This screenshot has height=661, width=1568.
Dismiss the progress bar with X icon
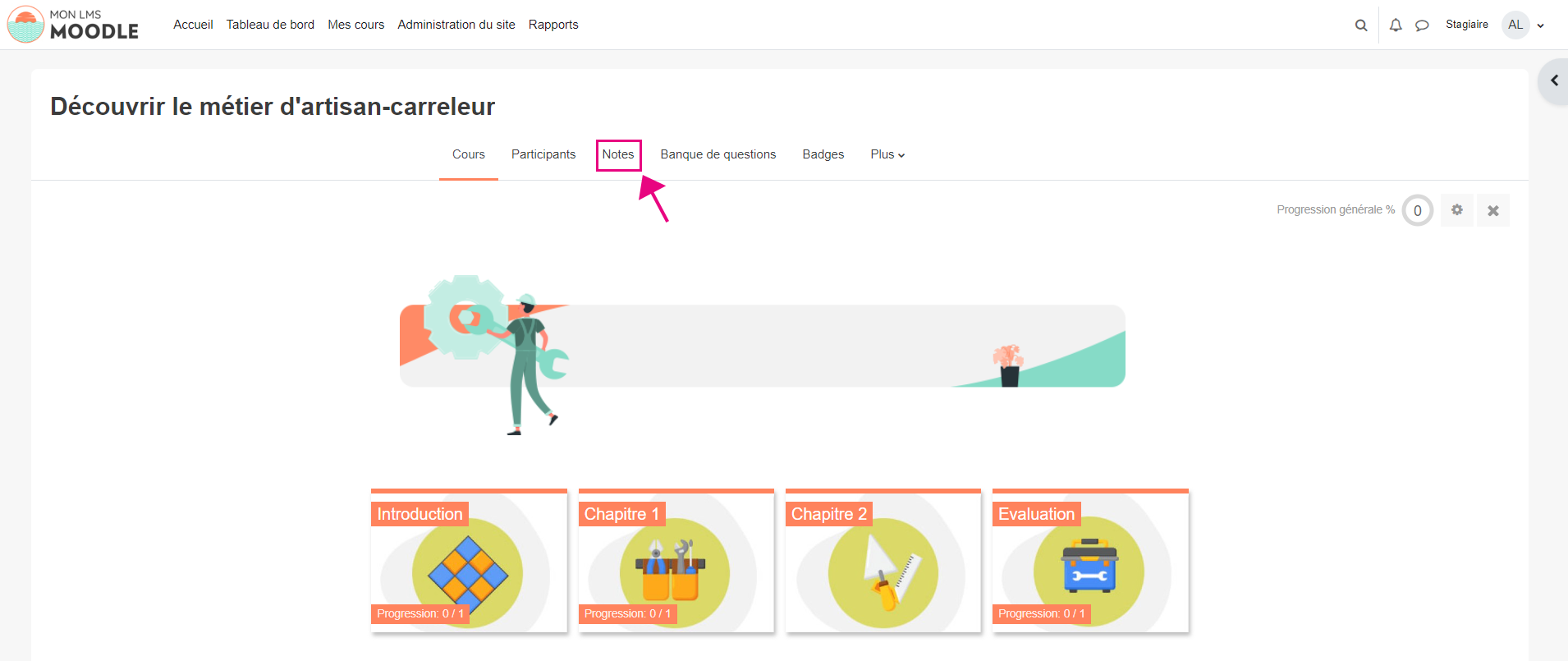[1492, 211]
